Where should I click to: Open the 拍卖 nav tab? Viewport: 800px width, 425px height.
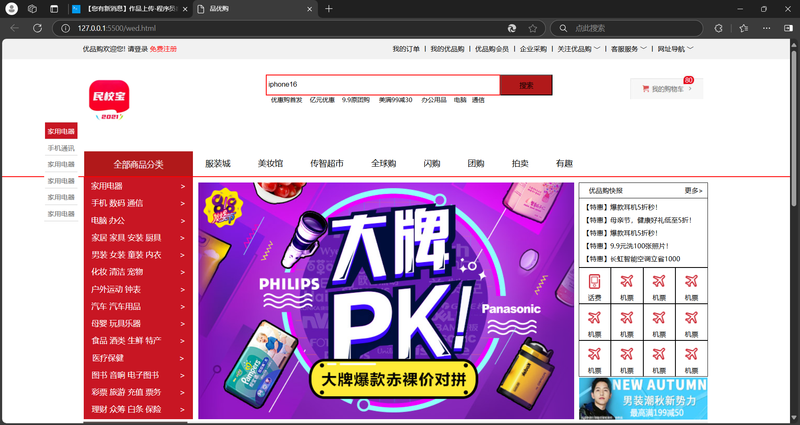520,164
